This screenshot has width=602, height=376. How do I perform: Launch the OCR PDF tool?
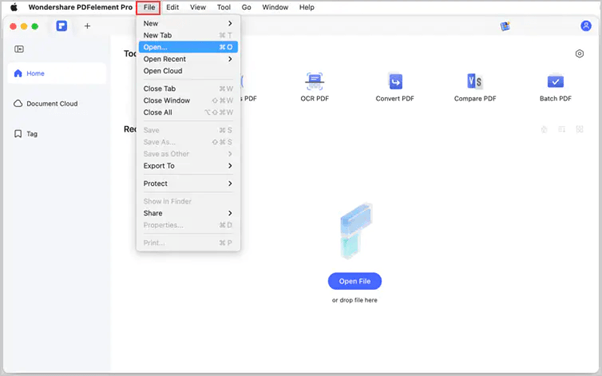[x=314, y=87]
